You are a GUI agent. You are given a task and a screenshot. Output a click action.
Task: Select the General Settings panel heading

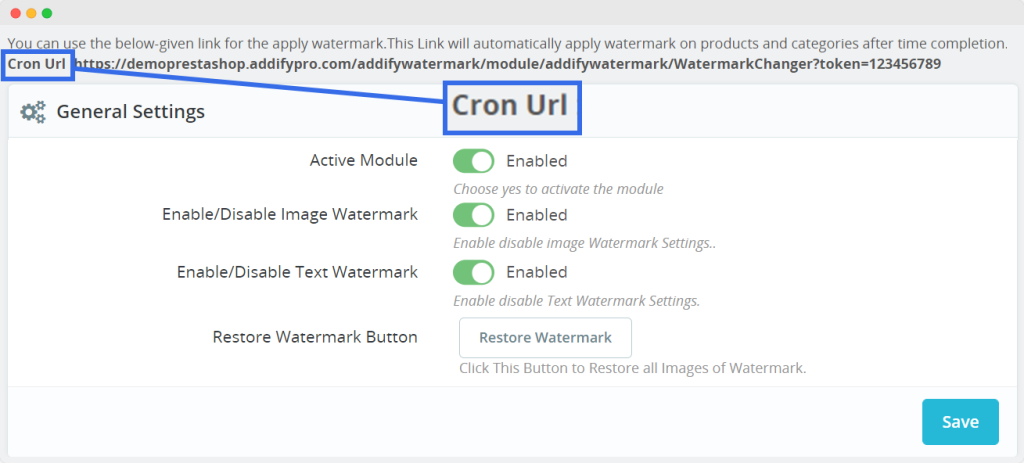tap(130, 112)
